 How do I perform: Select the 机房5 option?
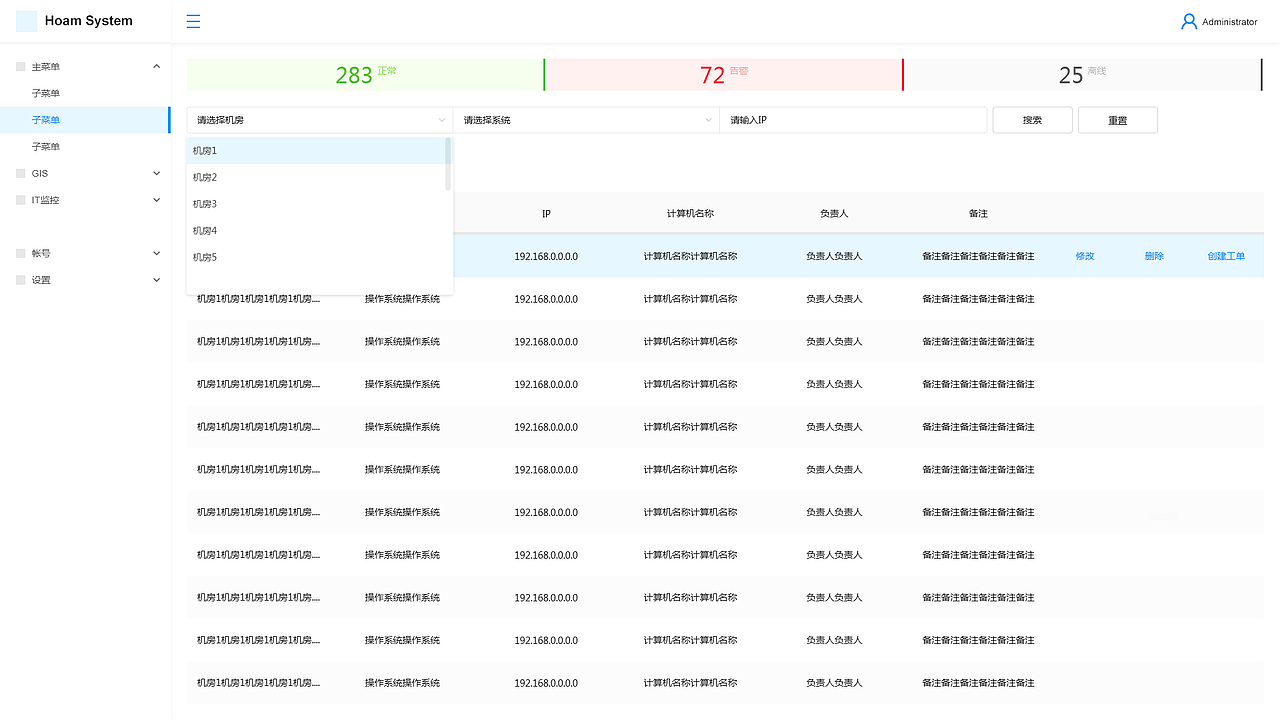[316, 257]
